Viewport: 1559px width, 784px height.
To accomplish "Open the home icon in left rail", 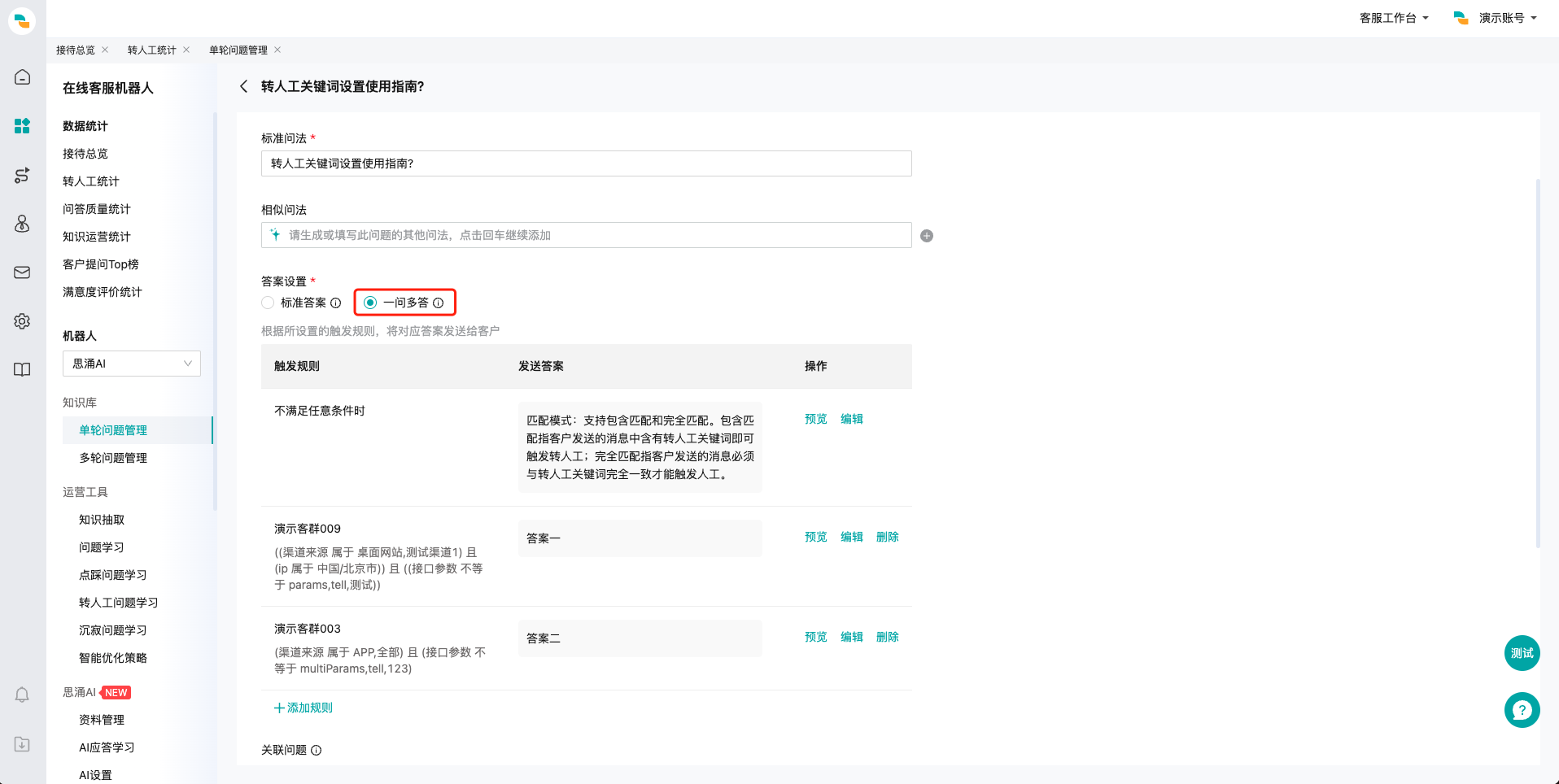I will 22,77.
